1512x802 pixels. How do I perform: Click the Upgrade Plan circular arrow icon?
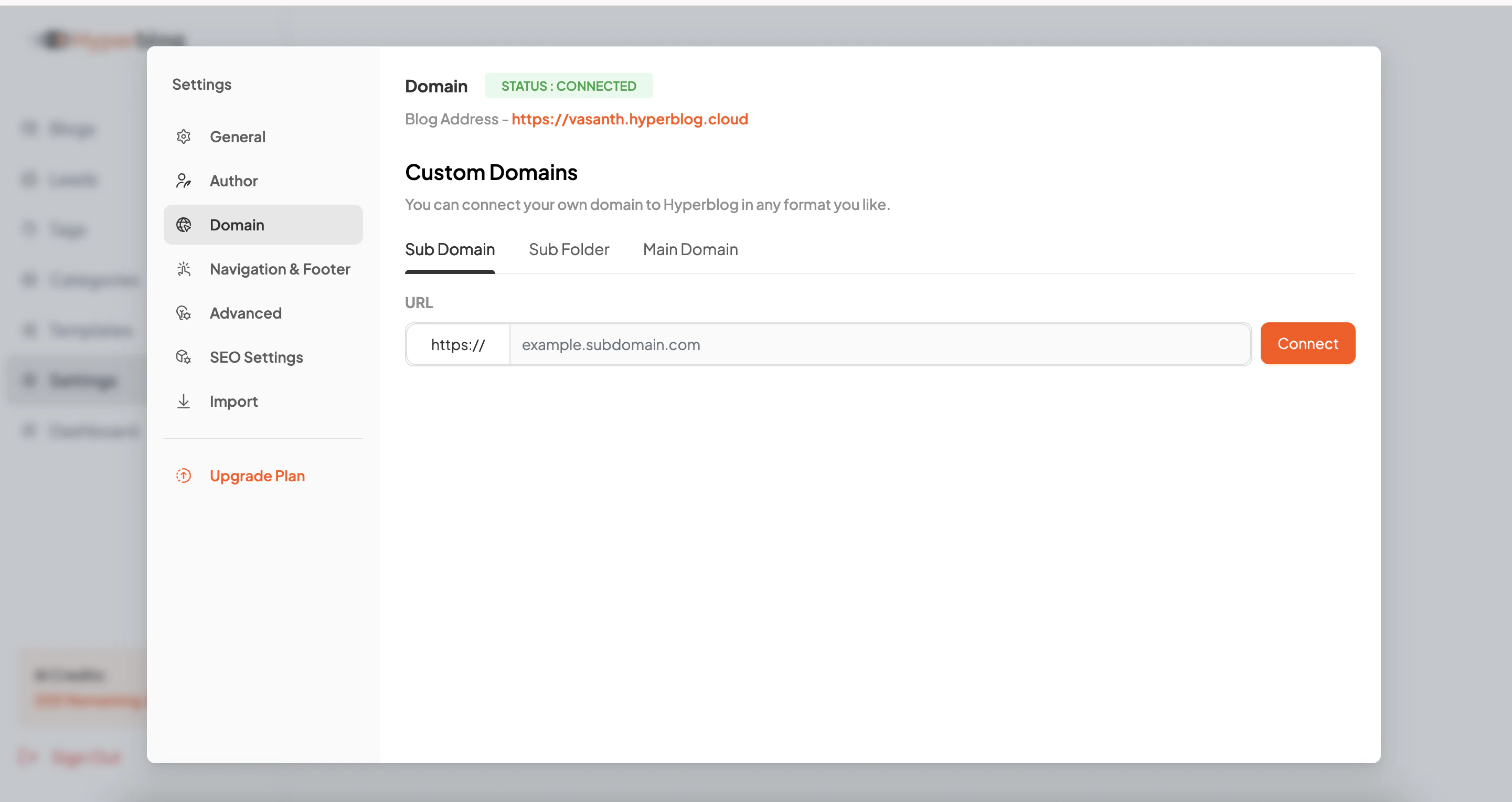pyautogui.click(x=184, y=476)
